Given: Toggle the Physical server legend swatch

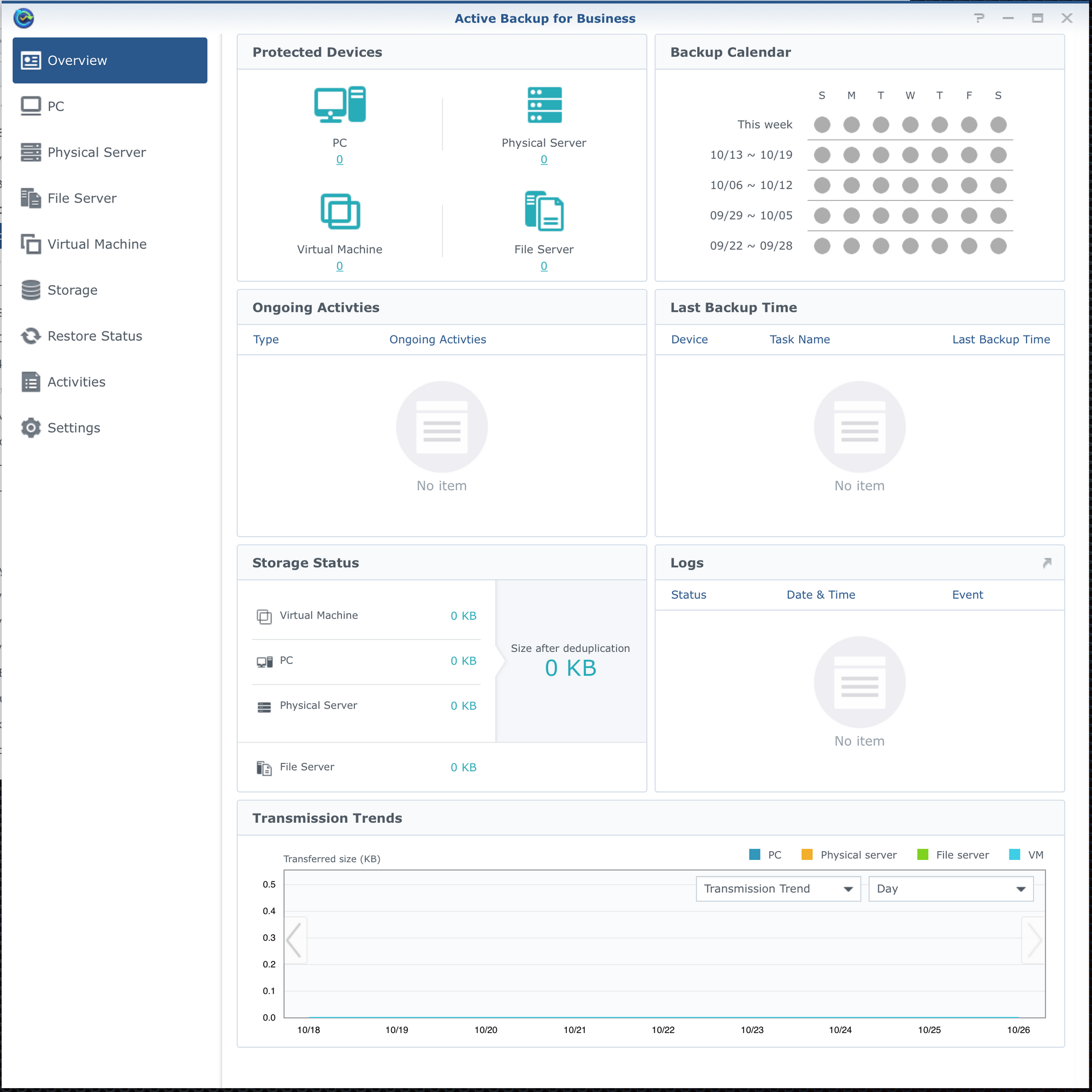Looking at the screenshot, I should point(807,854).
